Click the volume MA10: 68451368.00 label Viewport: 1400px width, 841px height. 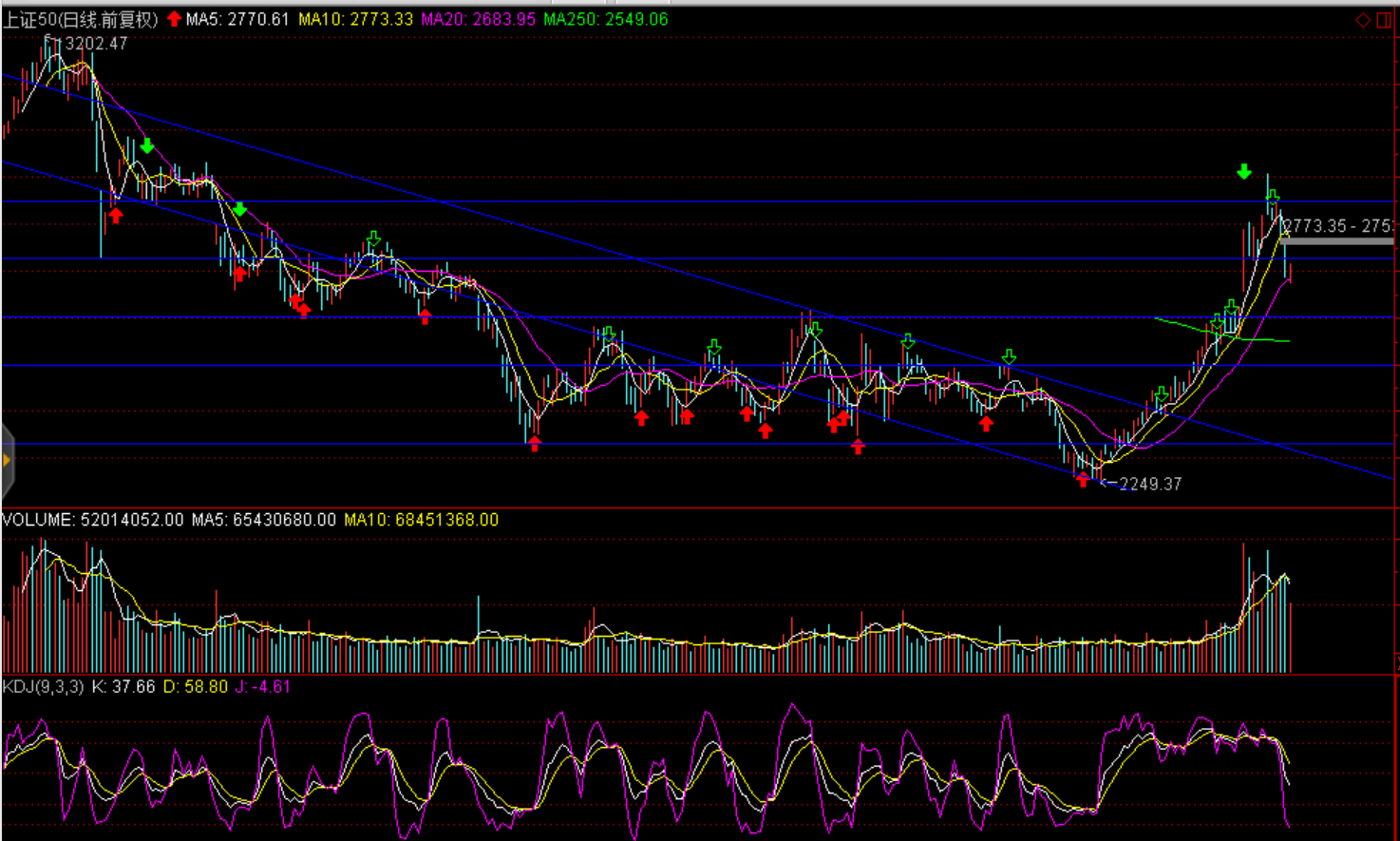(x=421, y=520)
